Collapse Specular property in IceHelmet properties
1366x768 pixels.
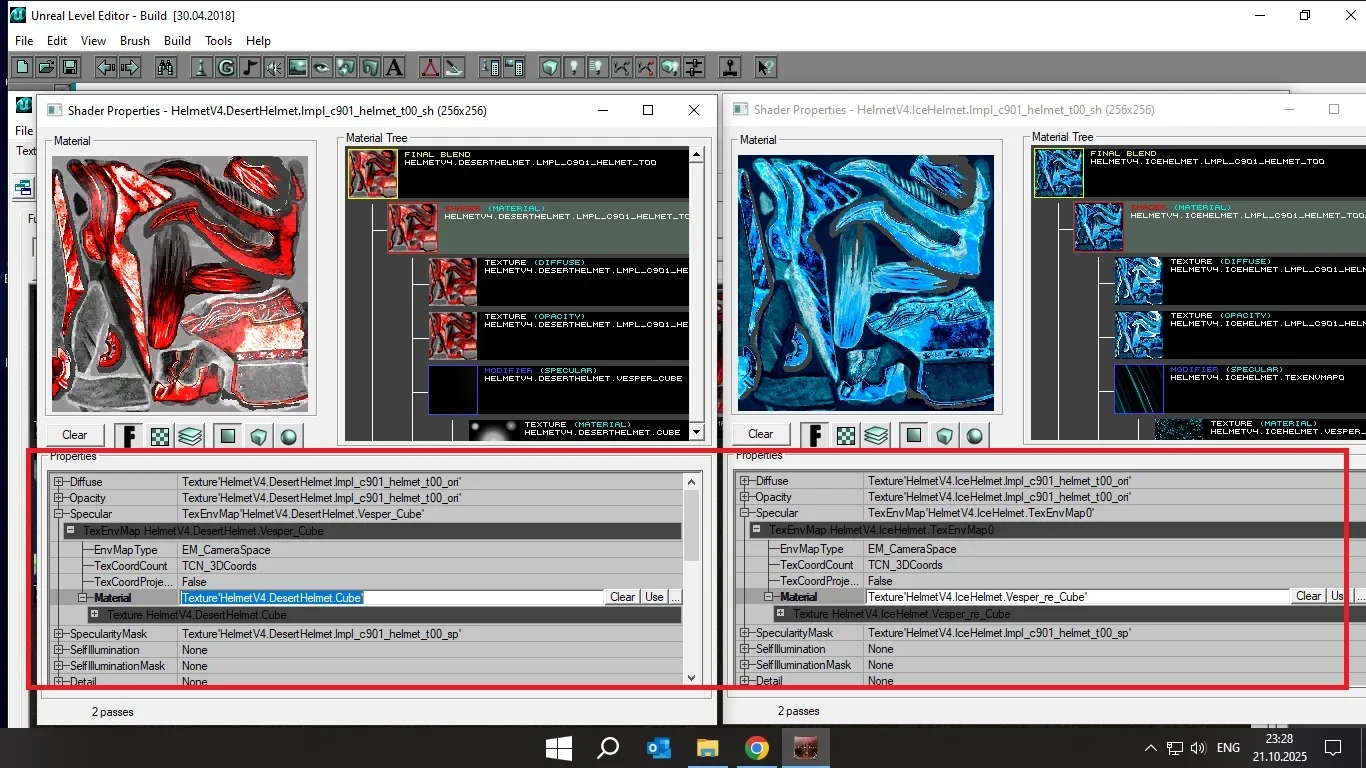745,513
